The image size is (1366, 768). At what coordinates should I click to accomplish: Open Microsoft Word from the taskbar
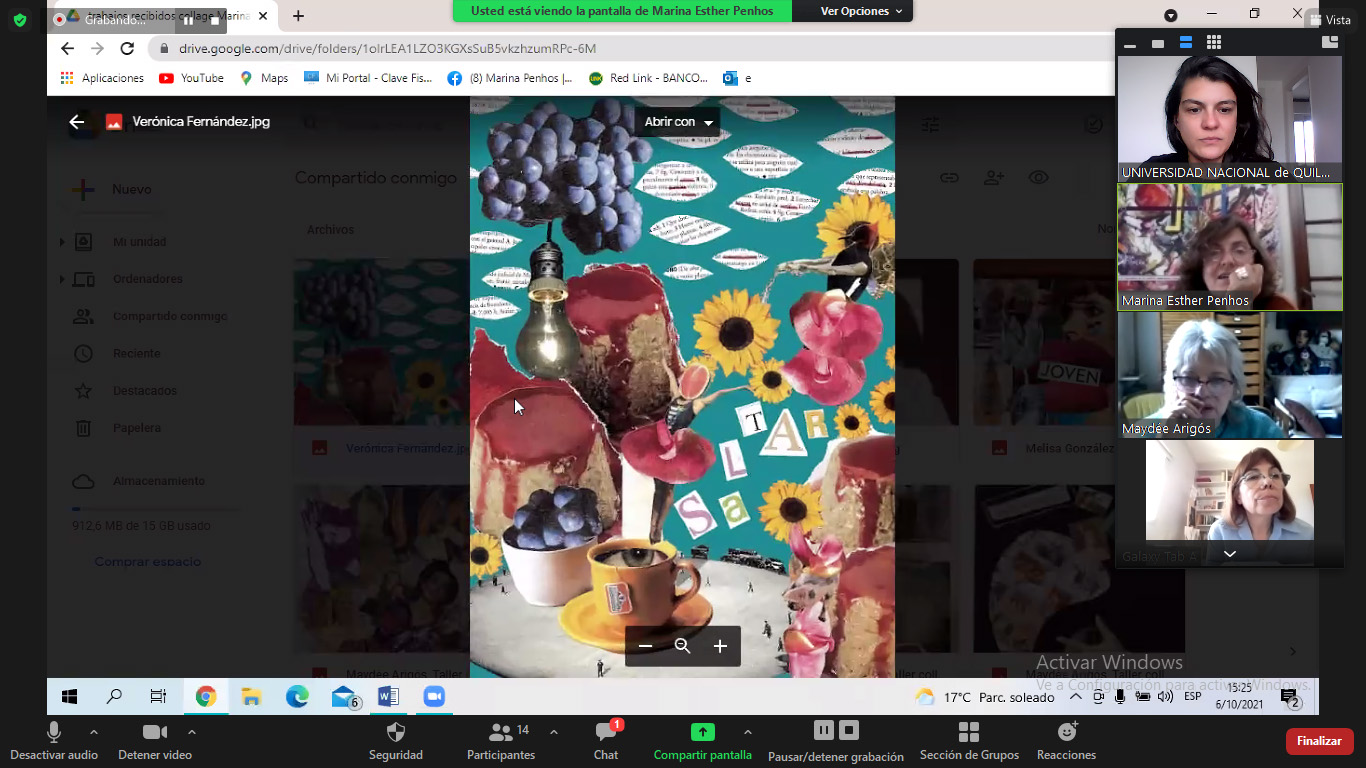(x=388, y=697)
